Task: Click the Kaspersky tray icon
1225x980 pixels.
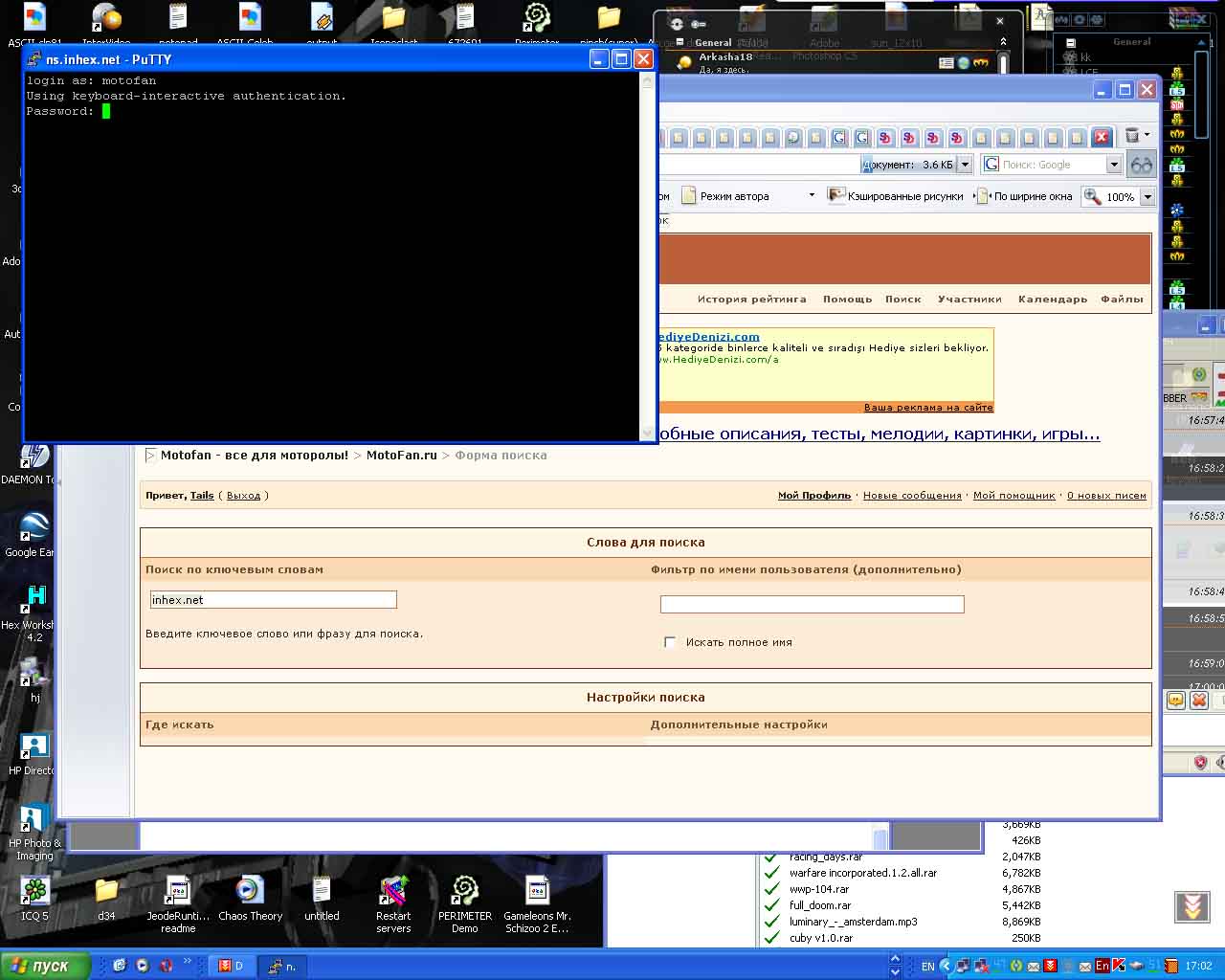Action: tap(1118, 966)
